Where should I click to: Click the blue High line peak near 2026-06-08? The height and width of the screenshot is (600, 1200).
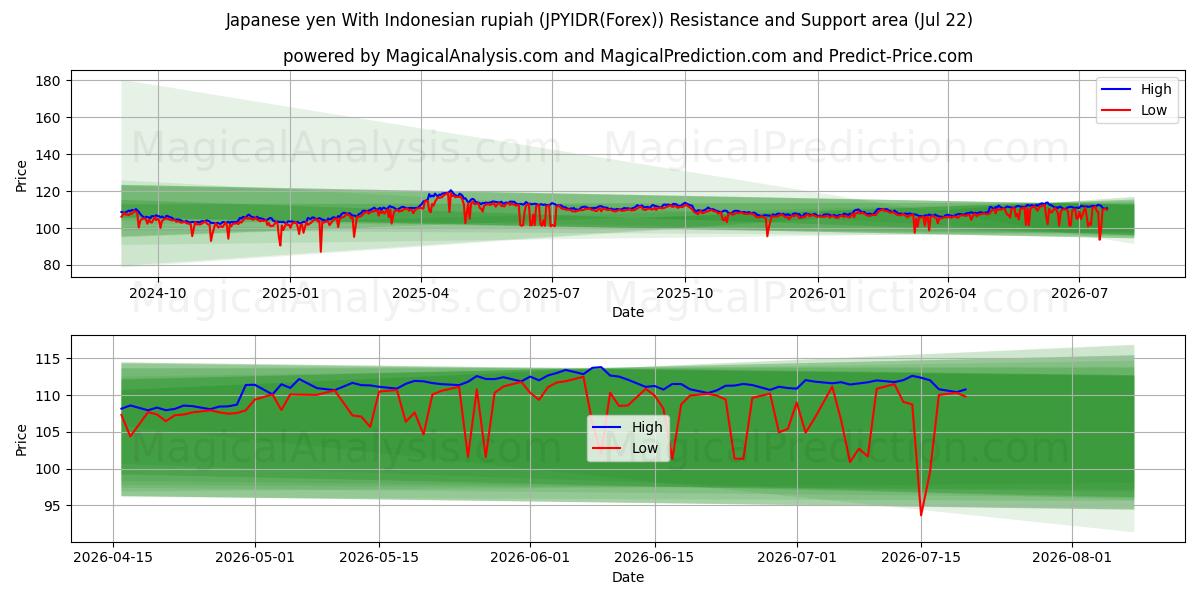point(599,367)
